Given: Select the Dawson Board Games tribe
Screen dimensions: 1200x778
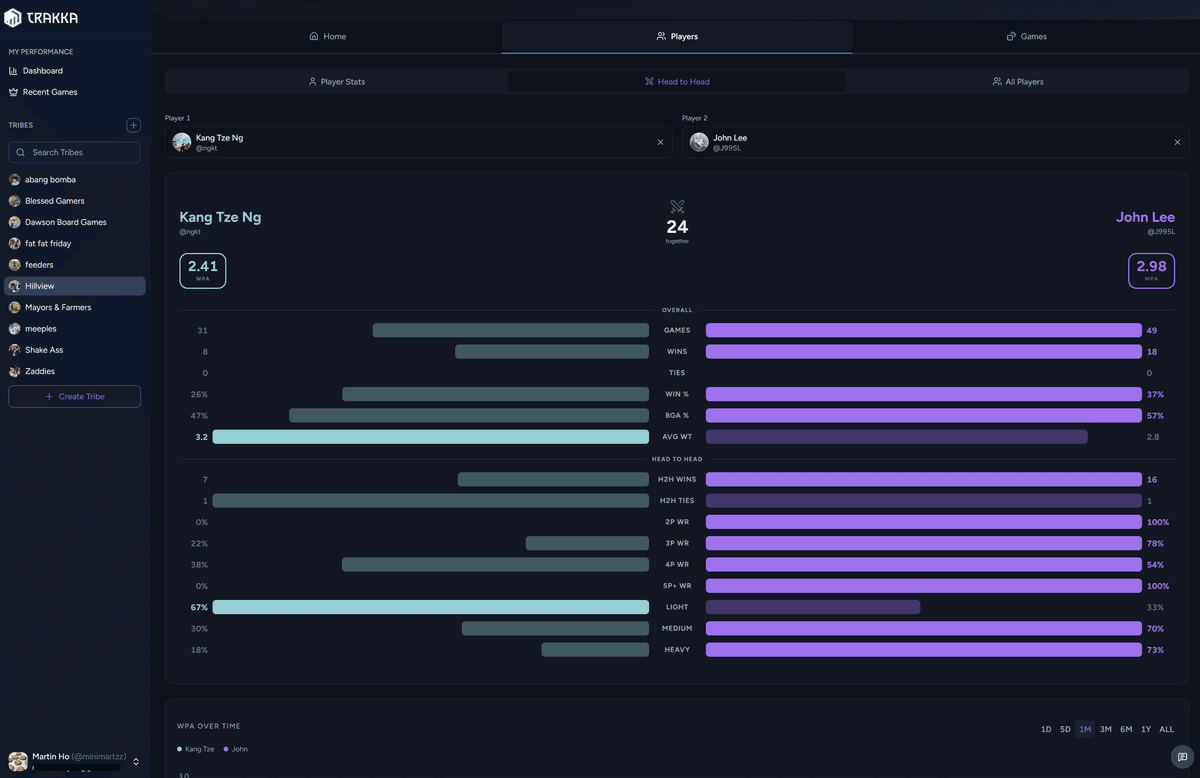Looking at the screenshot, I should point(74,222).
